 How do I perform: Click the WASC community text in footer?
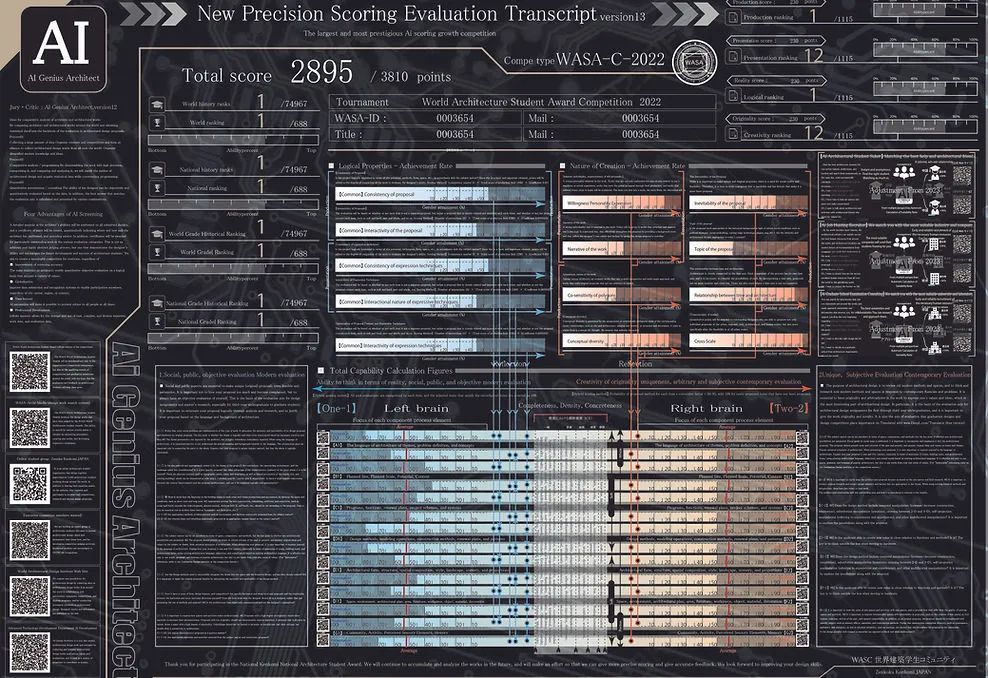click(903, 660)
